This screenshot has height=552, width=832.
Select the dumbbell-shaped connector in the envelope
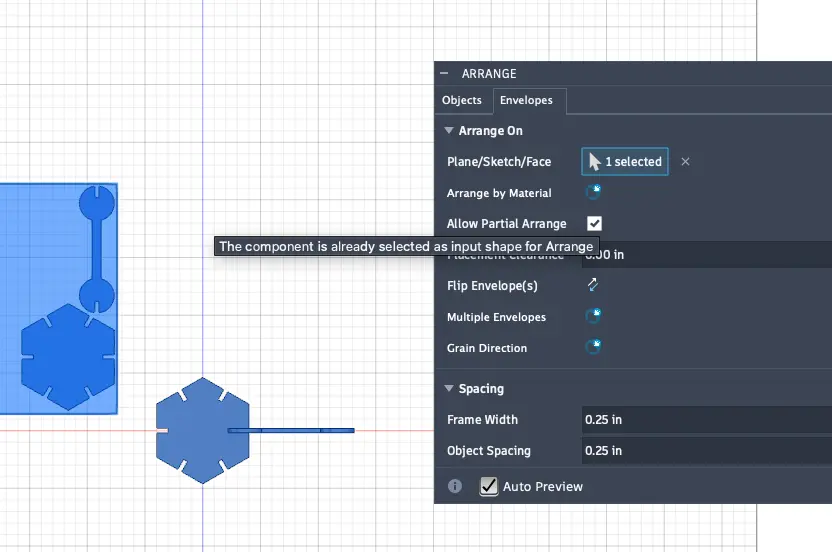coord(97,249)
